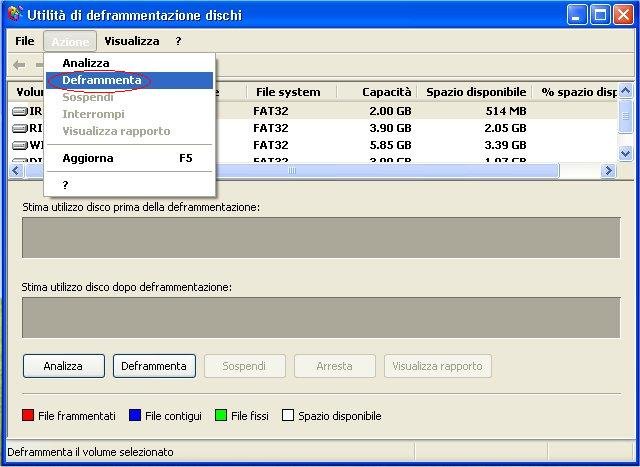Screen dimensions: 640x467
Task: Click 'Stima utilizzo disco prima della deframmentazione' label
Action: pos(141,207)
